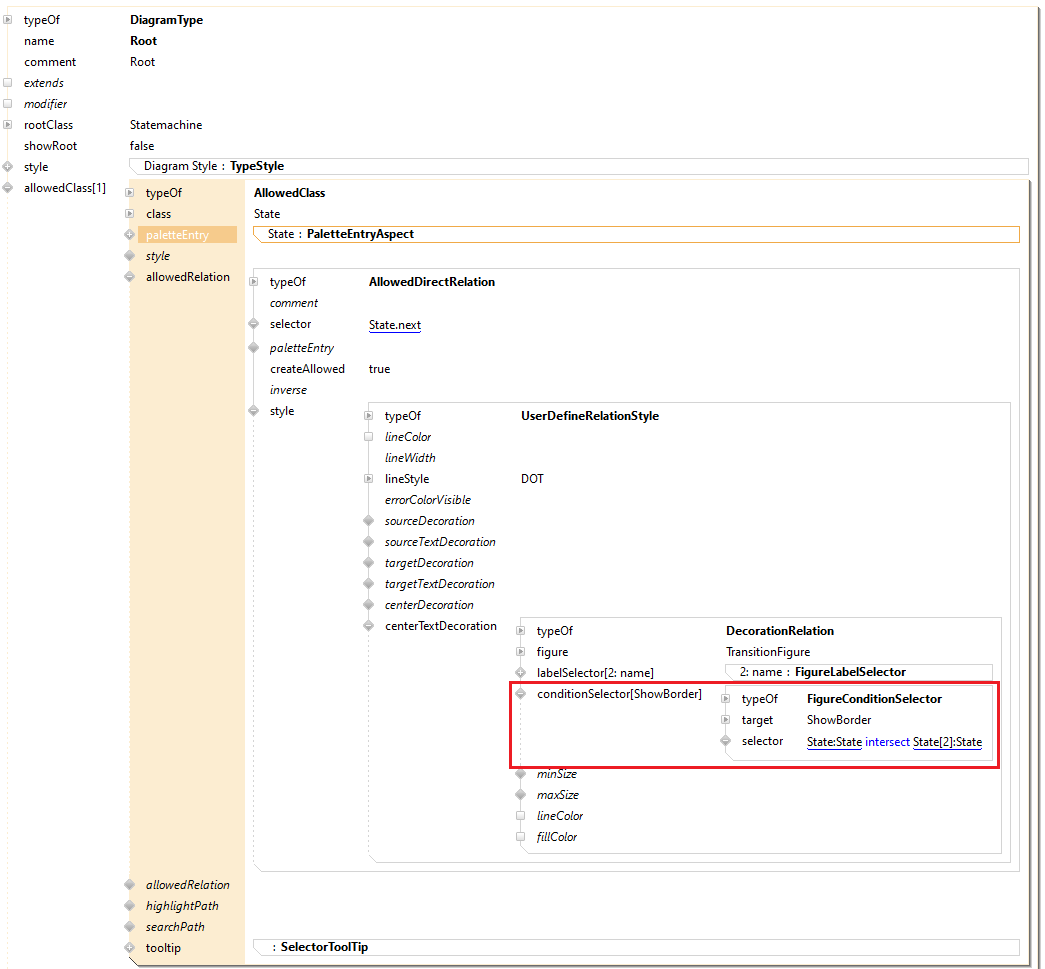Check the fillColor checkbox
The image size is (1045, 969).
[x=520, y=836]
